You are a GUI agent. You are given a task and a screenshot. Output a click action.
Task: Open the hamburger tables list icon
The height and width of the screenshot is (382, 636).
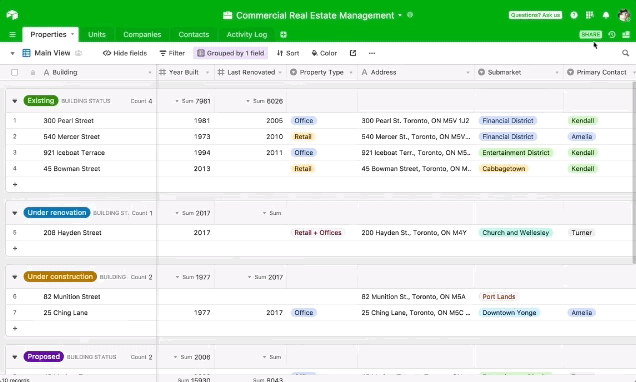pos(13,34)
